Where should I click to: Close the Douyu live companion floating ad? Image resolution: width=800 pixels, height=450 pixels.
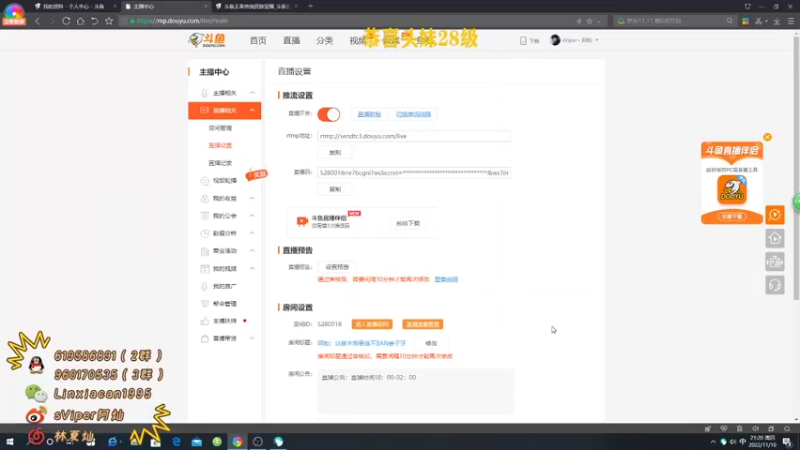tap(767, 137)
